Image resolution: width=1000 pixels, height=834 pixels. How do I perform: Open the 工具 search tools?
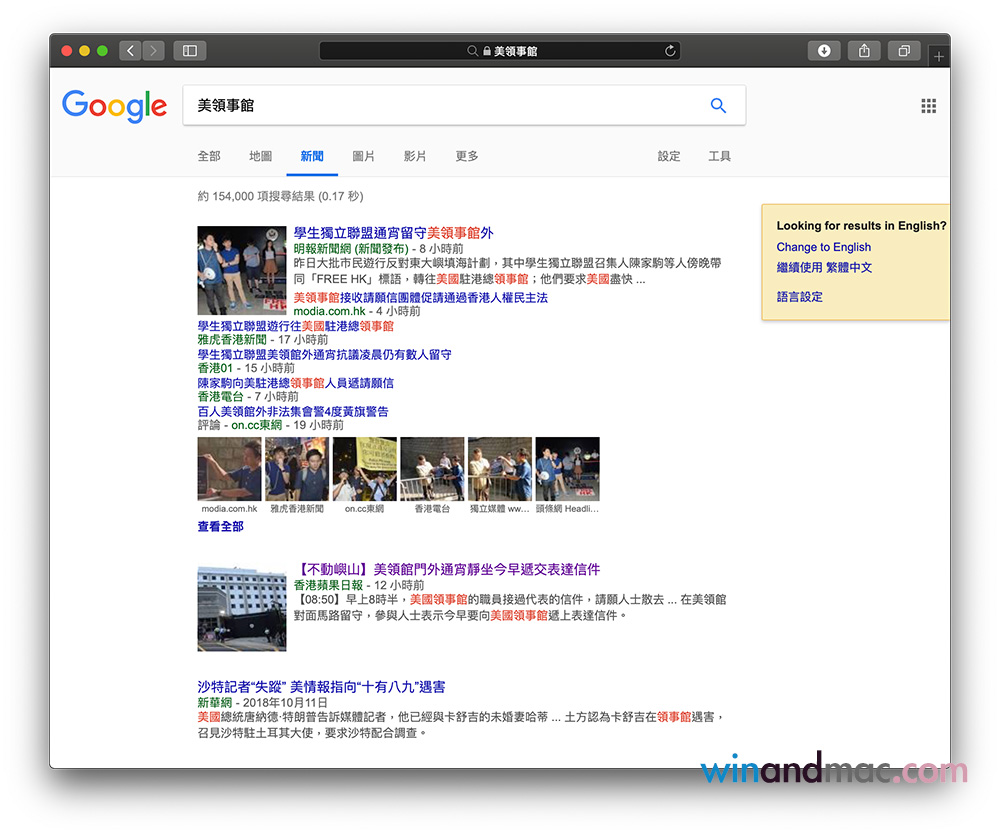click(x=719, y=156)
